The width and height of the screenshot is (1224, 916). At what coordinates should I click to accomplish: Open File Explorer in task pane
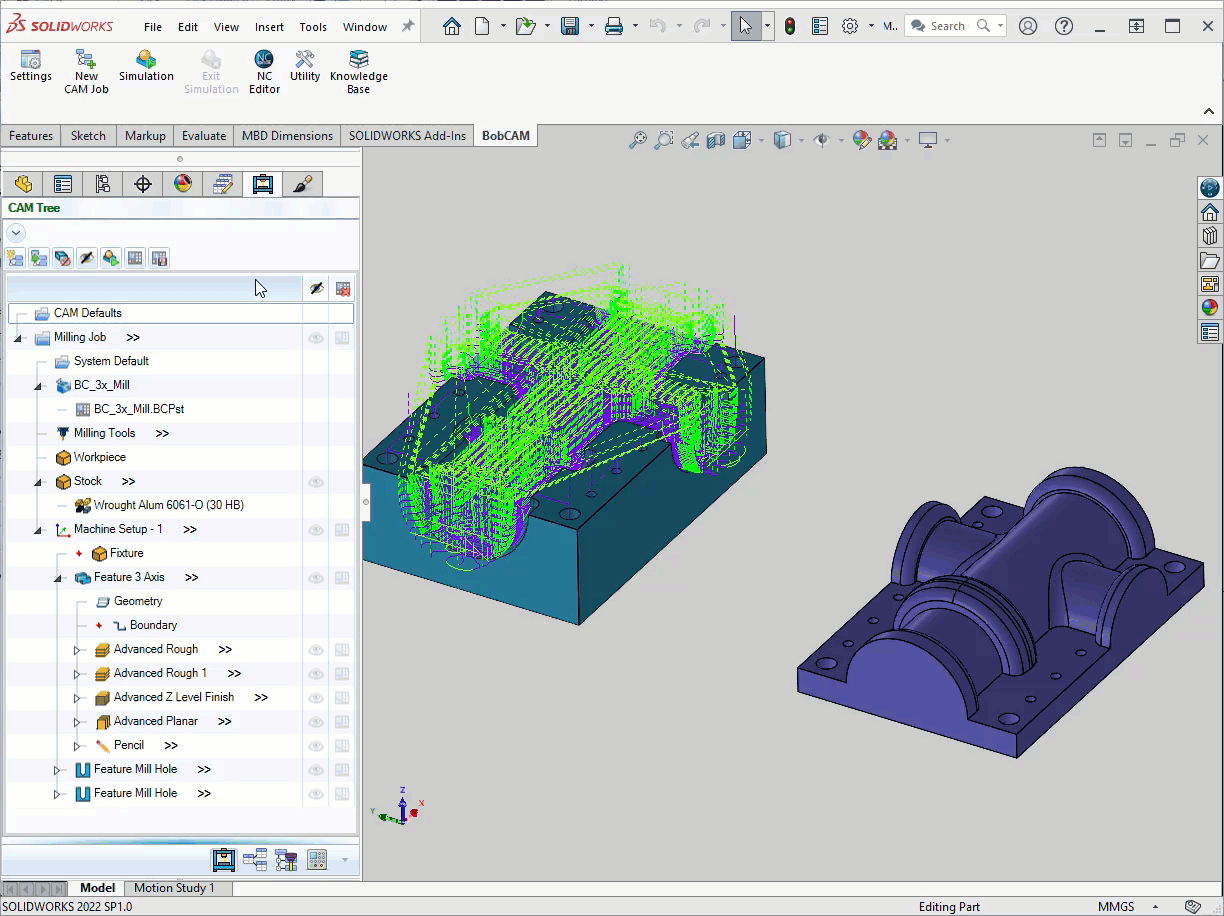pyautogui.click(x=1210, y=260)
